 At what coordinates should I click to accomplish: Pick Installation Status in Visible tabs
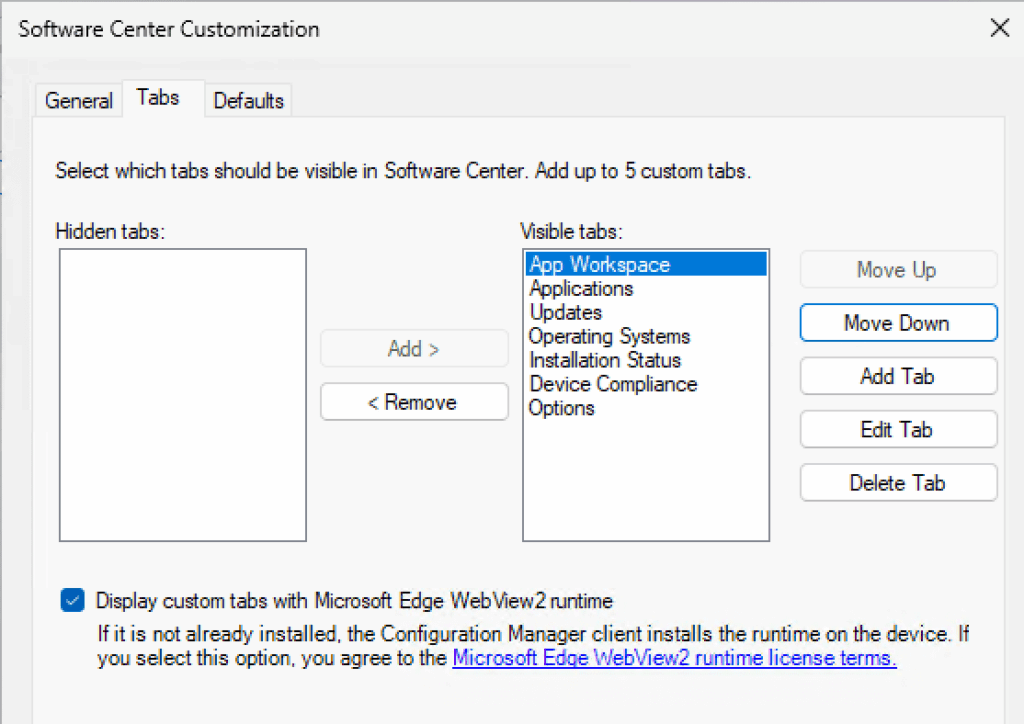click(x=605, y=361)
